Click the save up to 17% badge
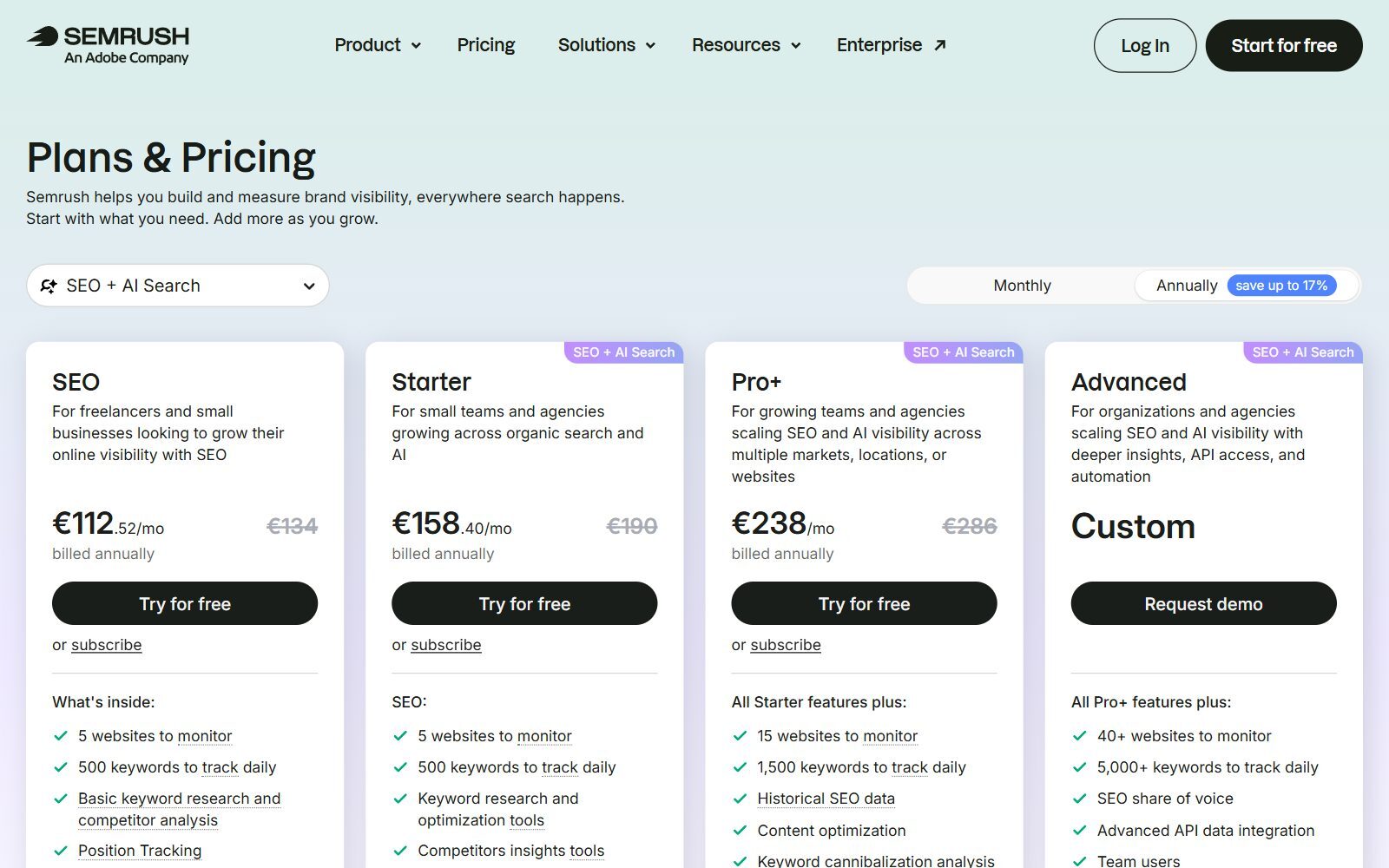Viewport: 1389px width, 868px height. tap(1281, 286)
